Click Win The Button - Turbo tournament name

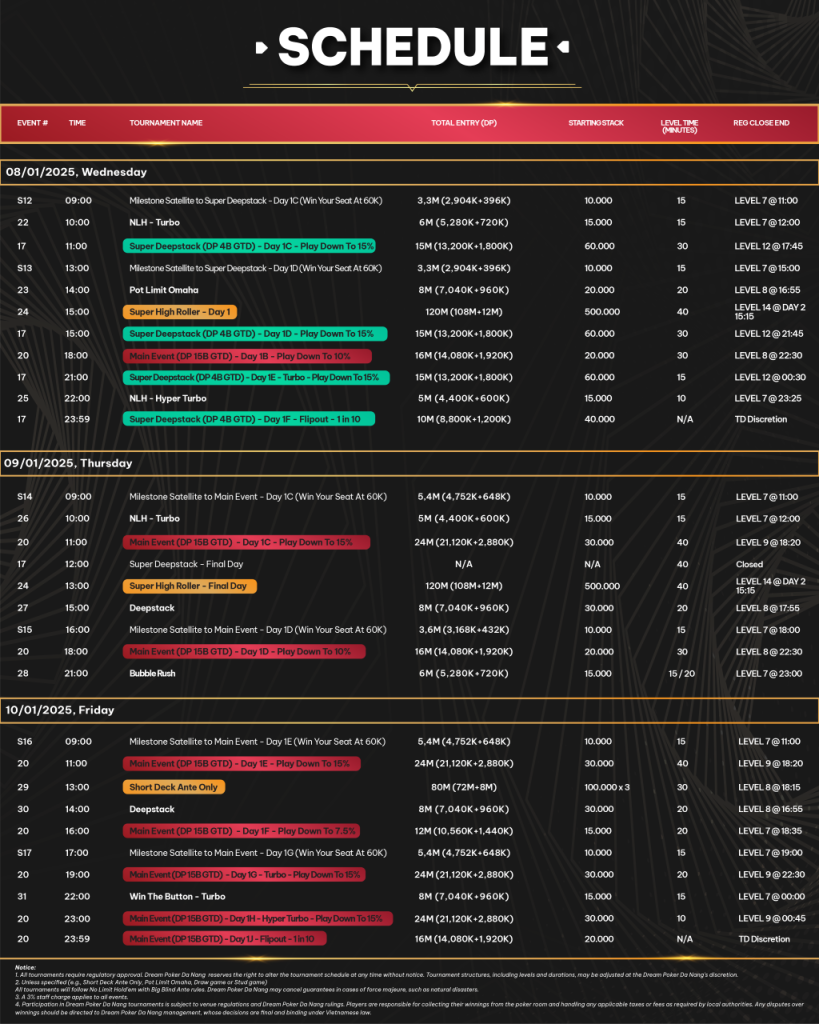click(x=177, y=897)
